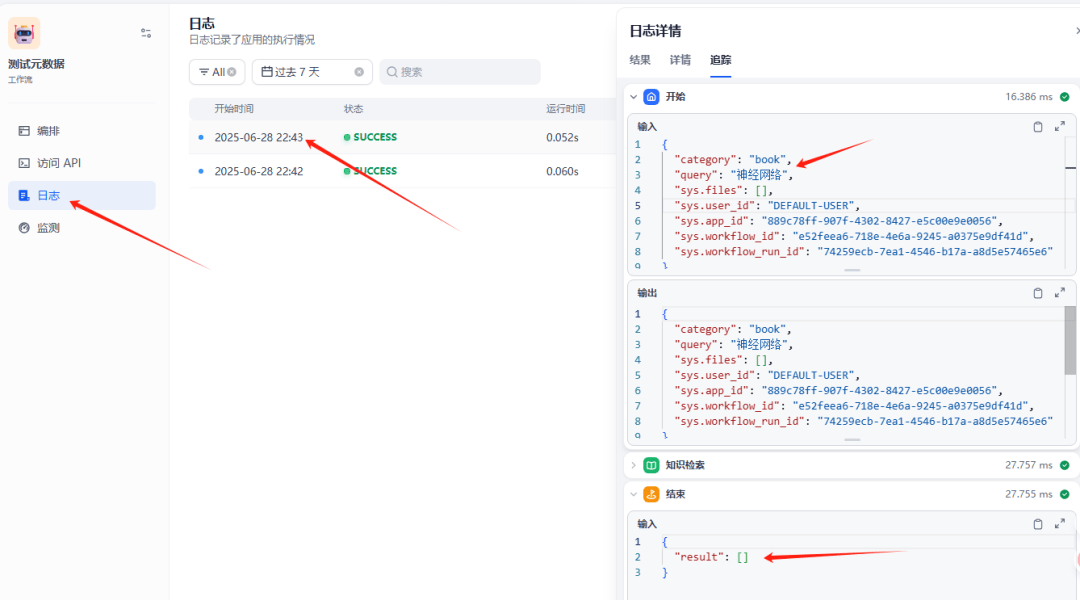Copy the 开始 node 输出 JSON
This screenshot has width=1080, height=600.
[x=1038, y=293]
